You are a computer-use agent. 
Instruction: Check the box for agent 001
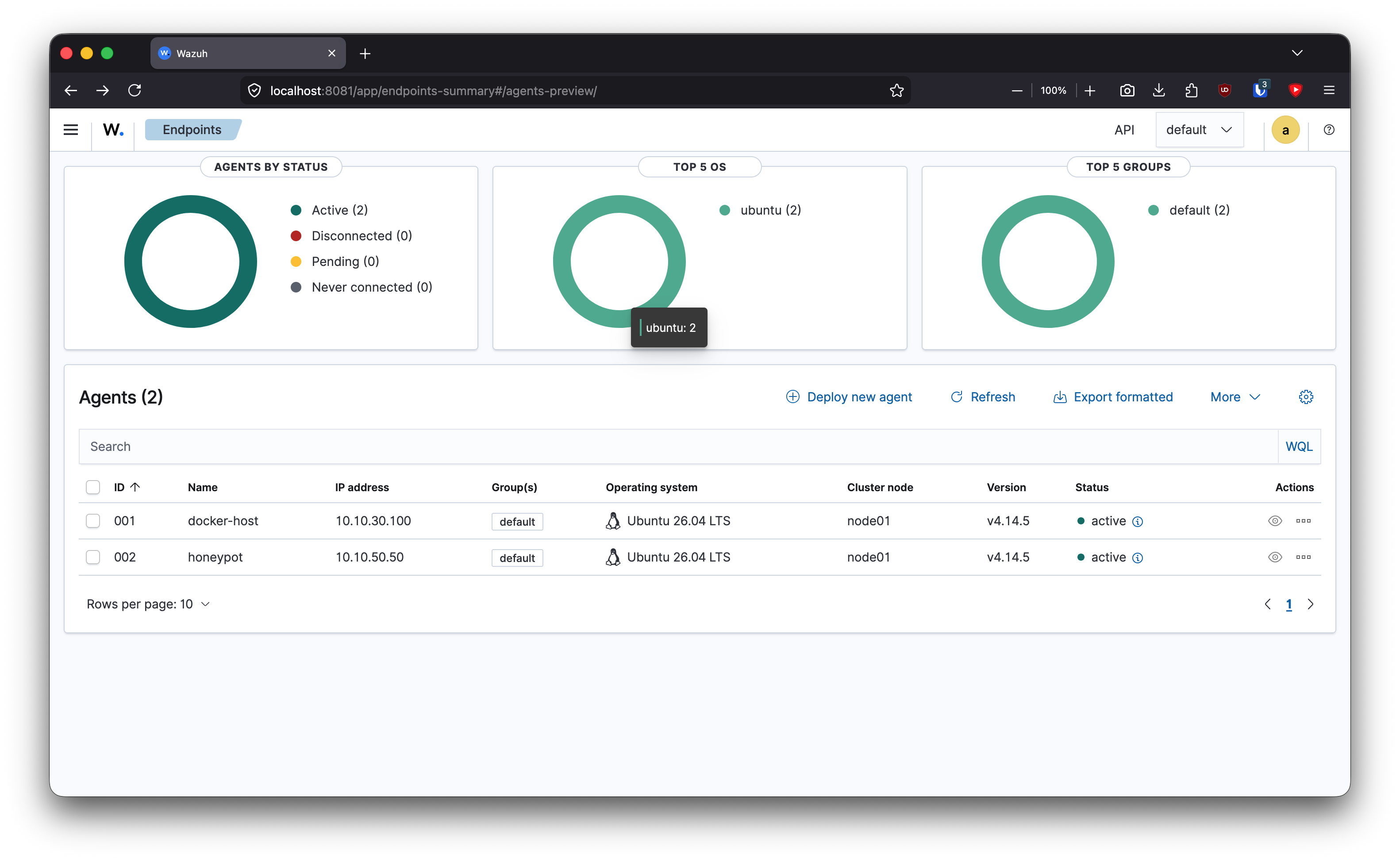click(x=93, y=520)
